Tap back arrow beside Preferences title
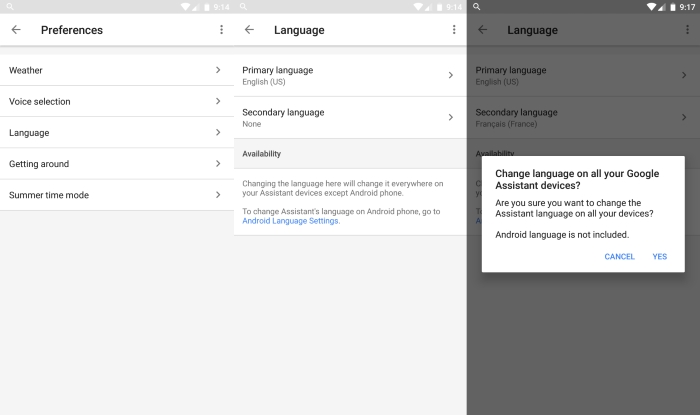This screenshot has height=415, width=700. pos(16,30)
